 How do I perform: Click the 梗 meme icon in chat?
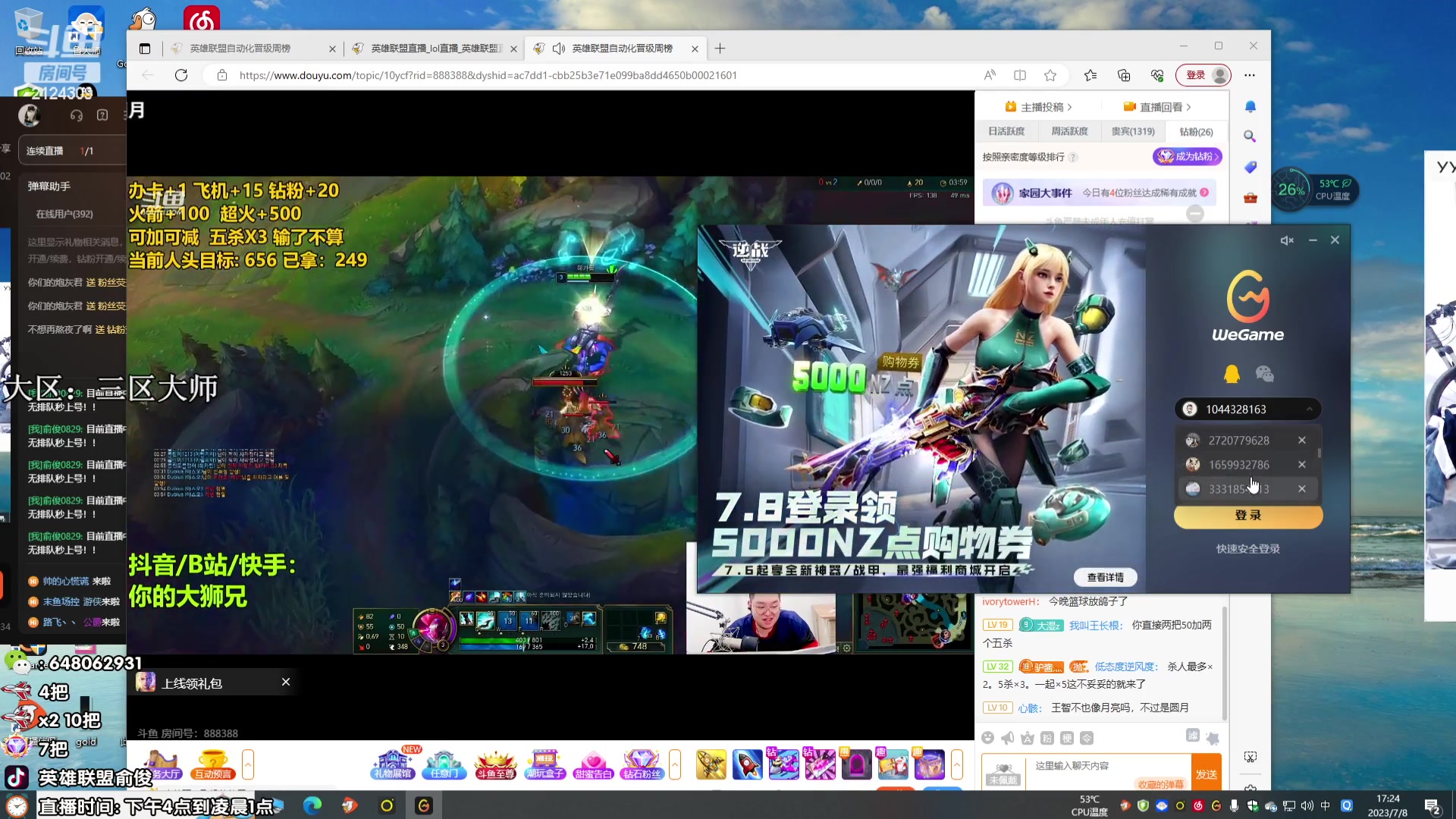tap(1067, 738)
